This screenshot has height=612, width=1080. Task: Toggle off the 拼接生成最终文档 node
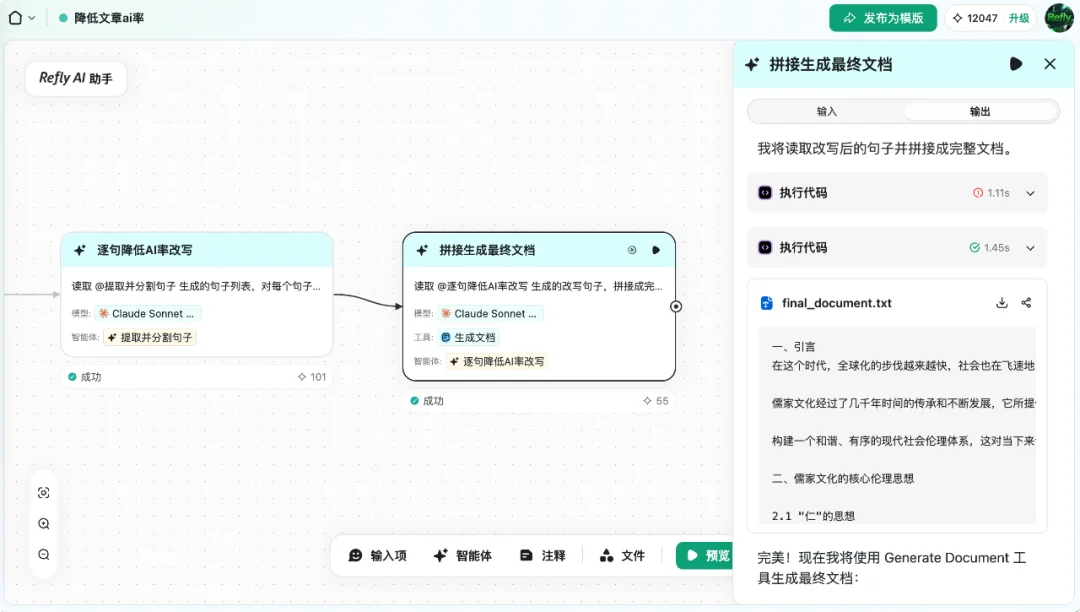[x=632, y=250]
